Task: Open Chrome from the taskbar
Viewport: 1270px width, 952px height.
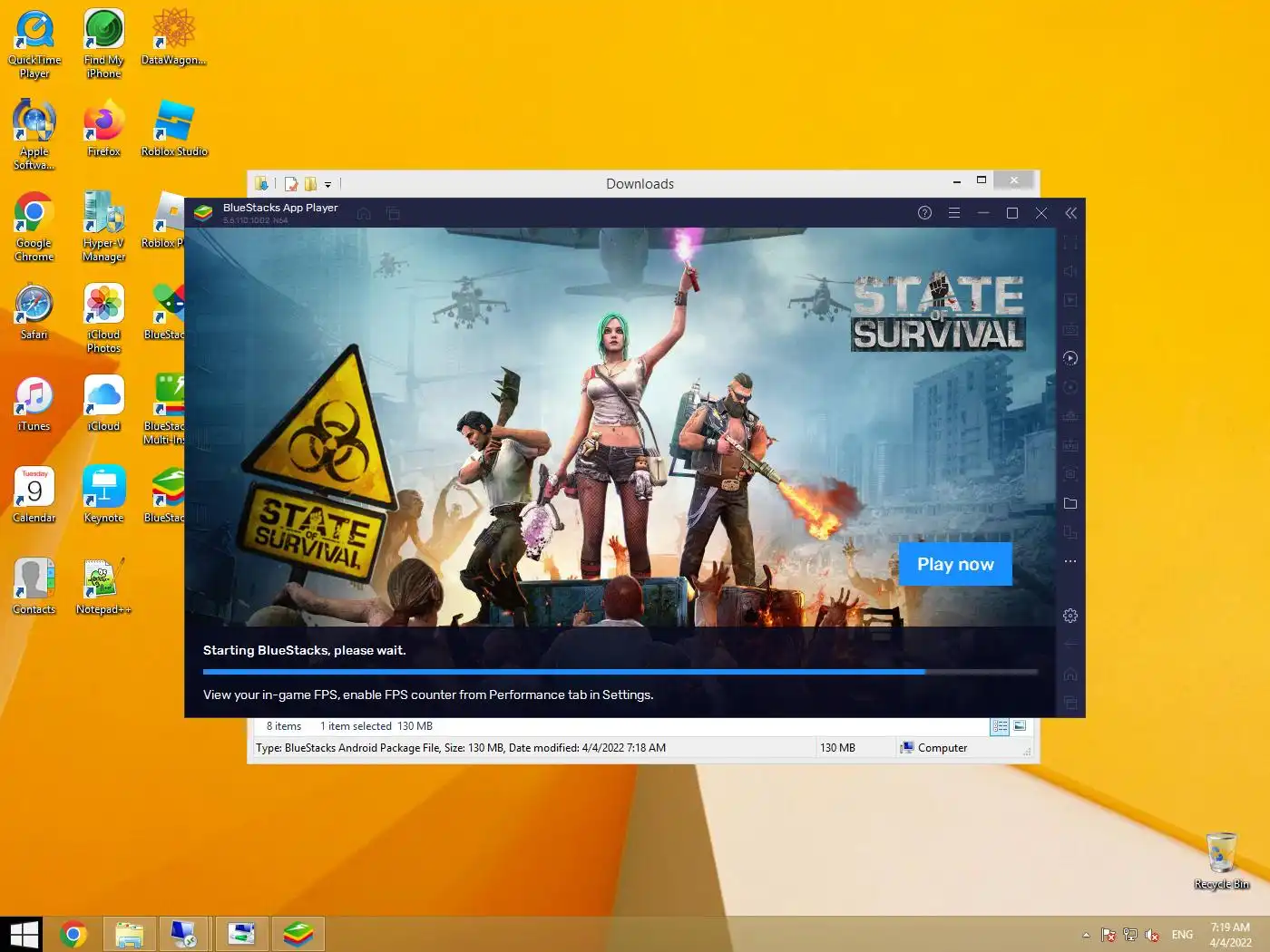Action: coord(73,934)
